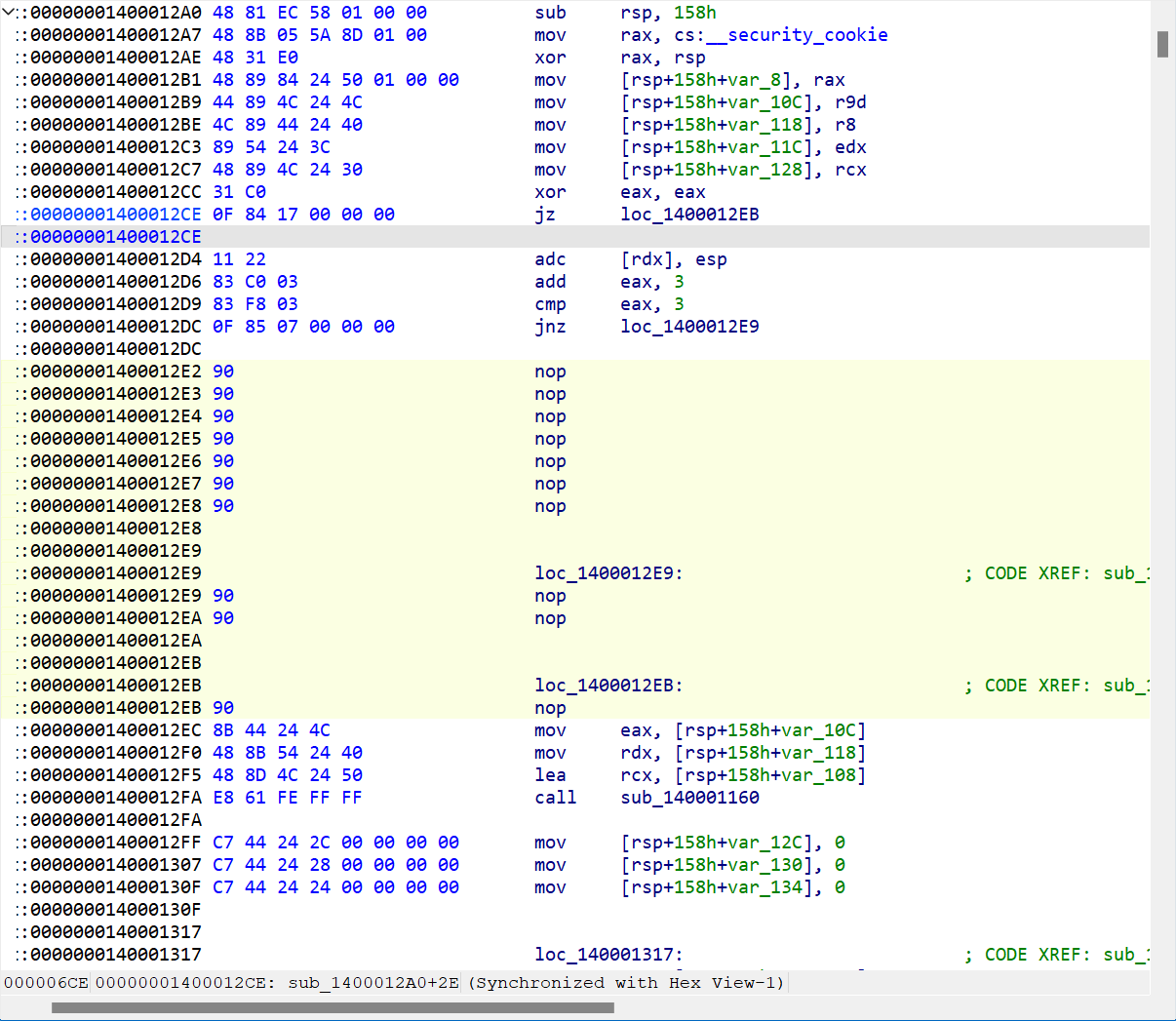Select opcode bytes '48 81 EC 58 01 00 00'
This screenshot has width=1176, height=1021.
[320, 13]
